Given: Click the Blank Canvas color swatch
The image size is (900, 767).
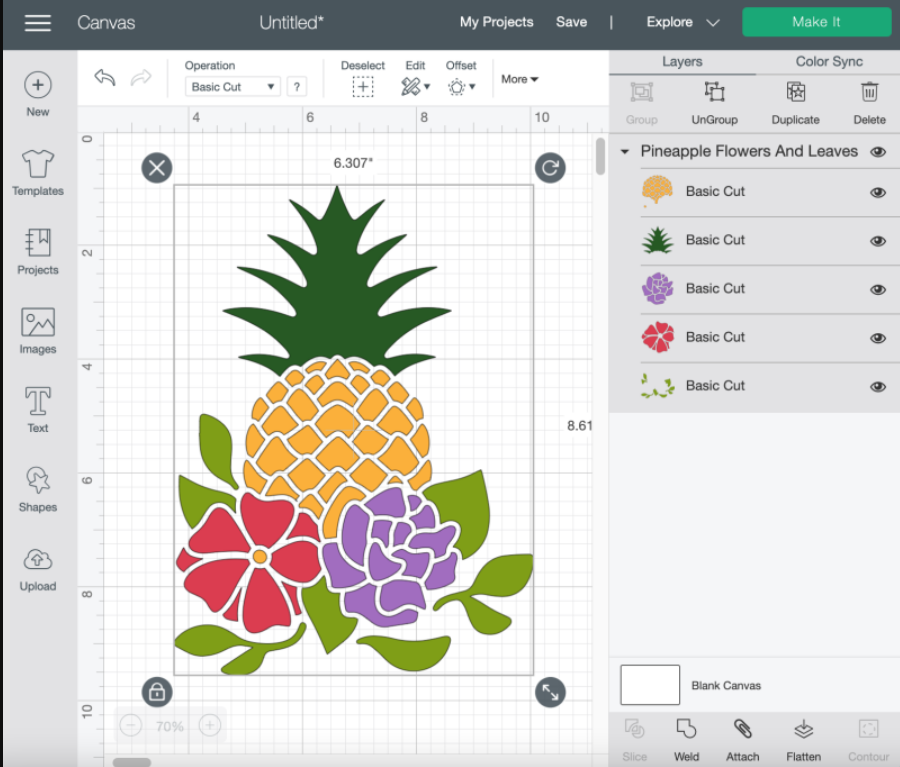Looking at the screenshot, I should pos(650,685).
